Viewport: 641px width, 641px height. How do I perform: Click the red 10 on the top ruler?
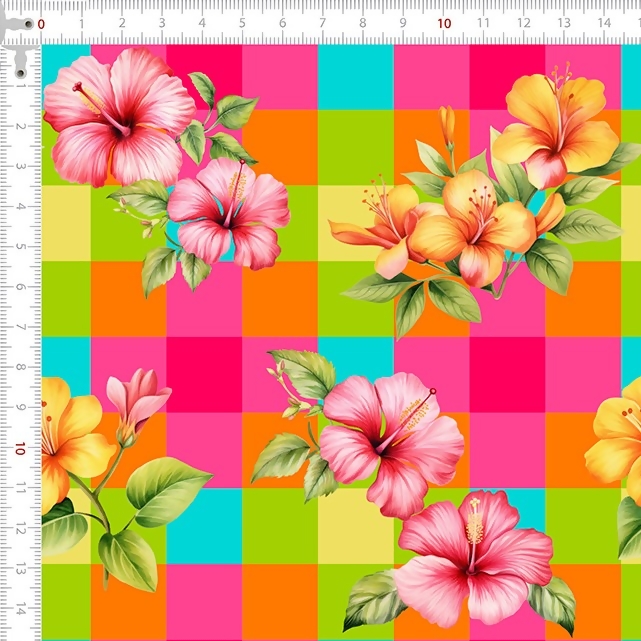[x=443, y=22]
